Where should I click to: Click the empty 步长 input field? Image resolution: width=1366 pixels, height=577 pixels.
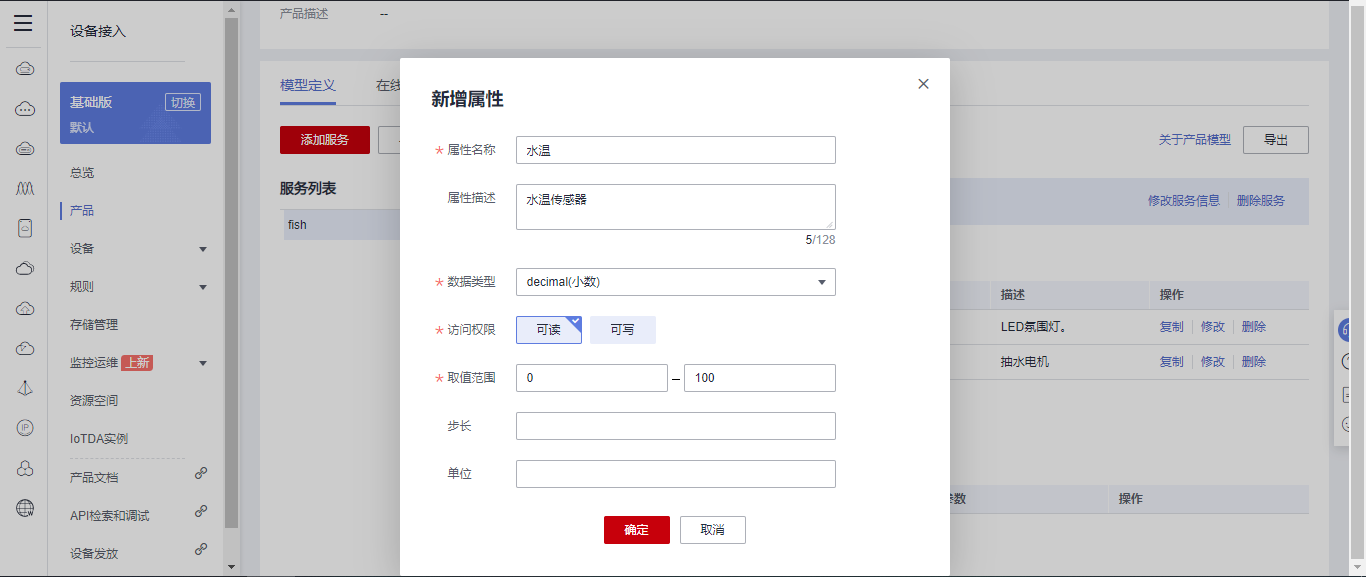676,426
